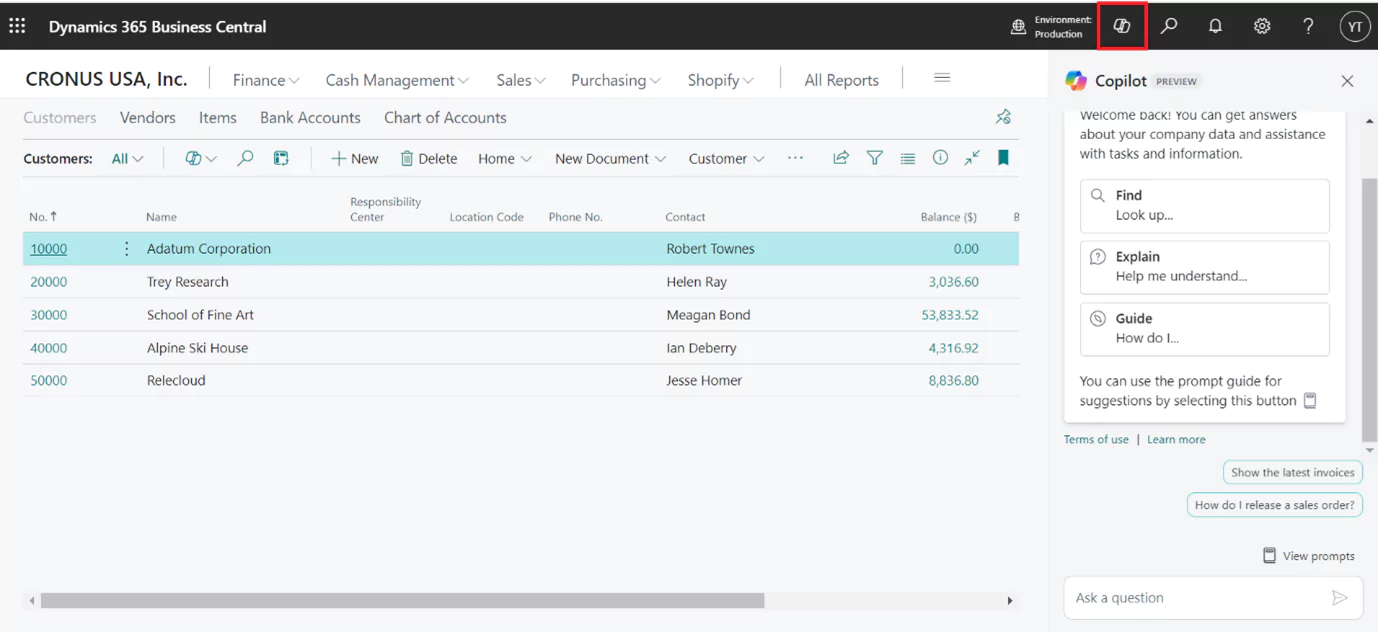This screenshot has height=632, width=1378.
Task: Open the settings gear
Action: tap(1262, 27)
